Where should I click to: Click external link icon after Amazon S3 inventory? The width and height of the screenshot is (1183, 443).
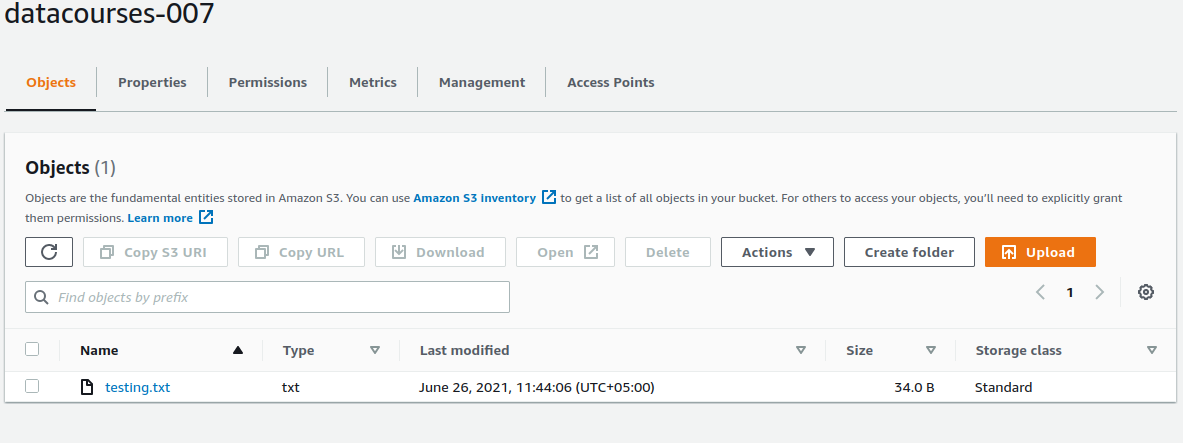coord(549,198)
